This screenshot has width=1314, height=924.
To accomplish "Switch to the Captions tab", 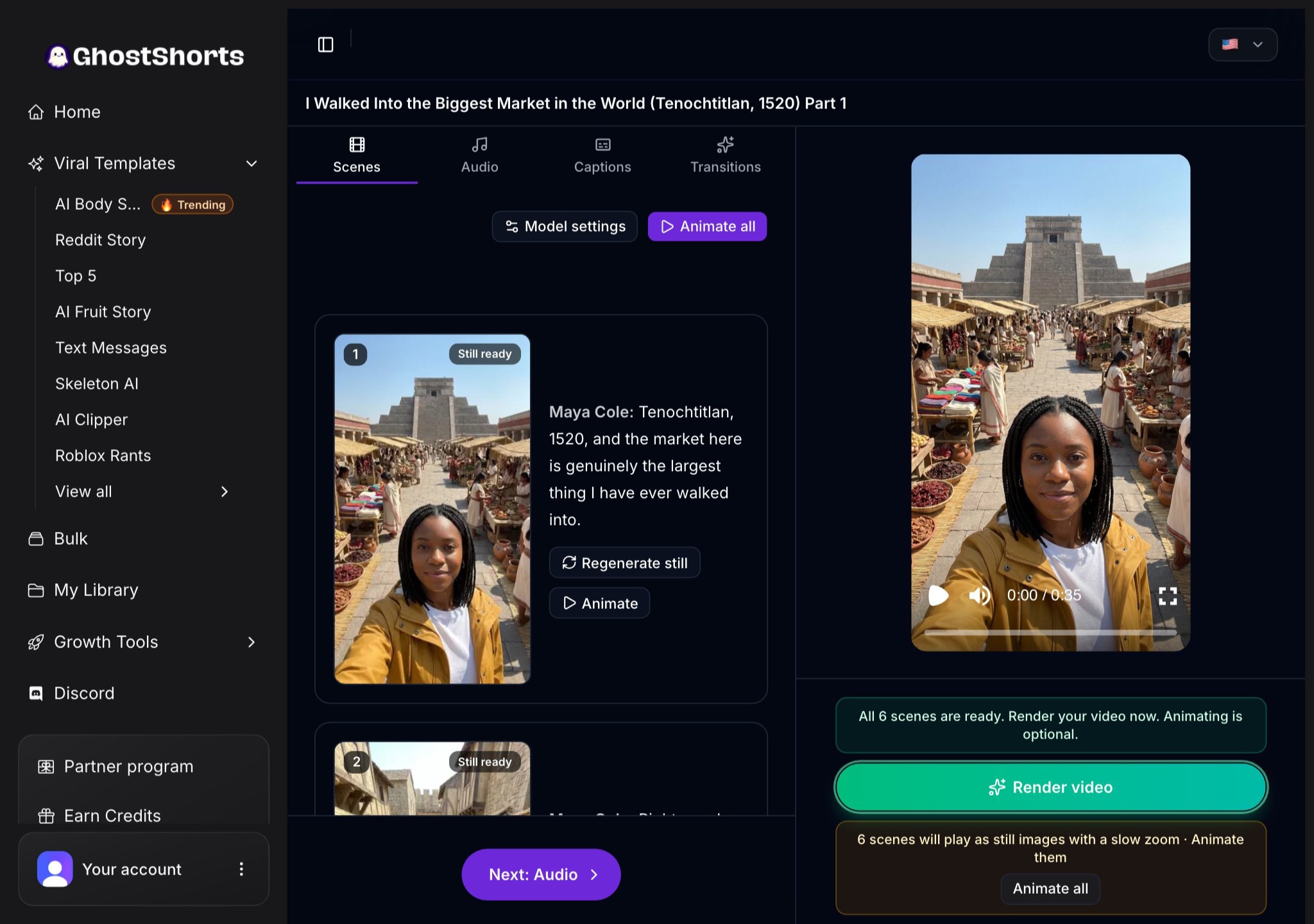I will [602, 155].
